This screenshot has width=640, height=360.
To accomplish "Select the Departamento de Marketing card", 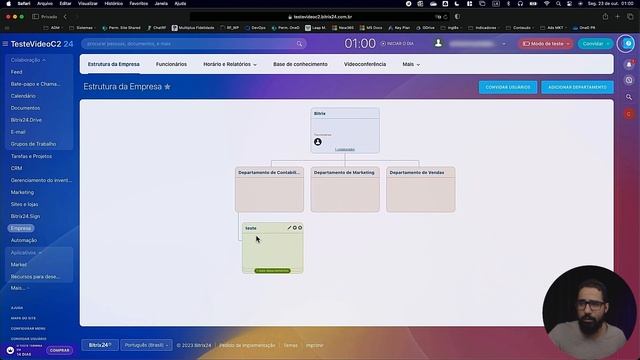I will coord(345,189).
